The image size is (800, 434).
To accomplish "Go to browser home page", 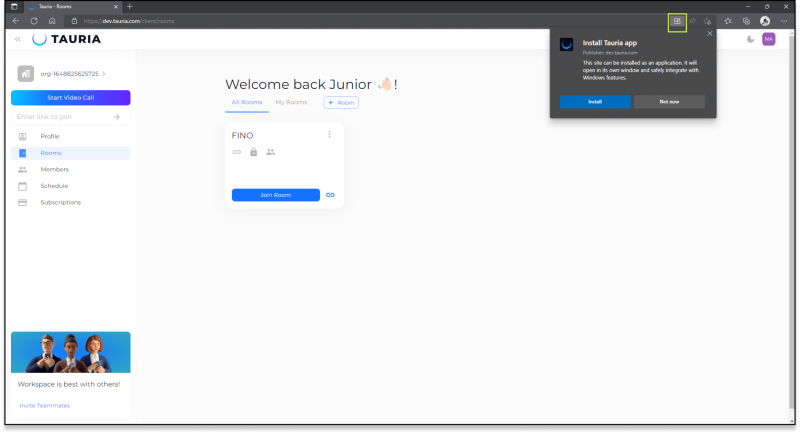I will (x=52, y=21).
